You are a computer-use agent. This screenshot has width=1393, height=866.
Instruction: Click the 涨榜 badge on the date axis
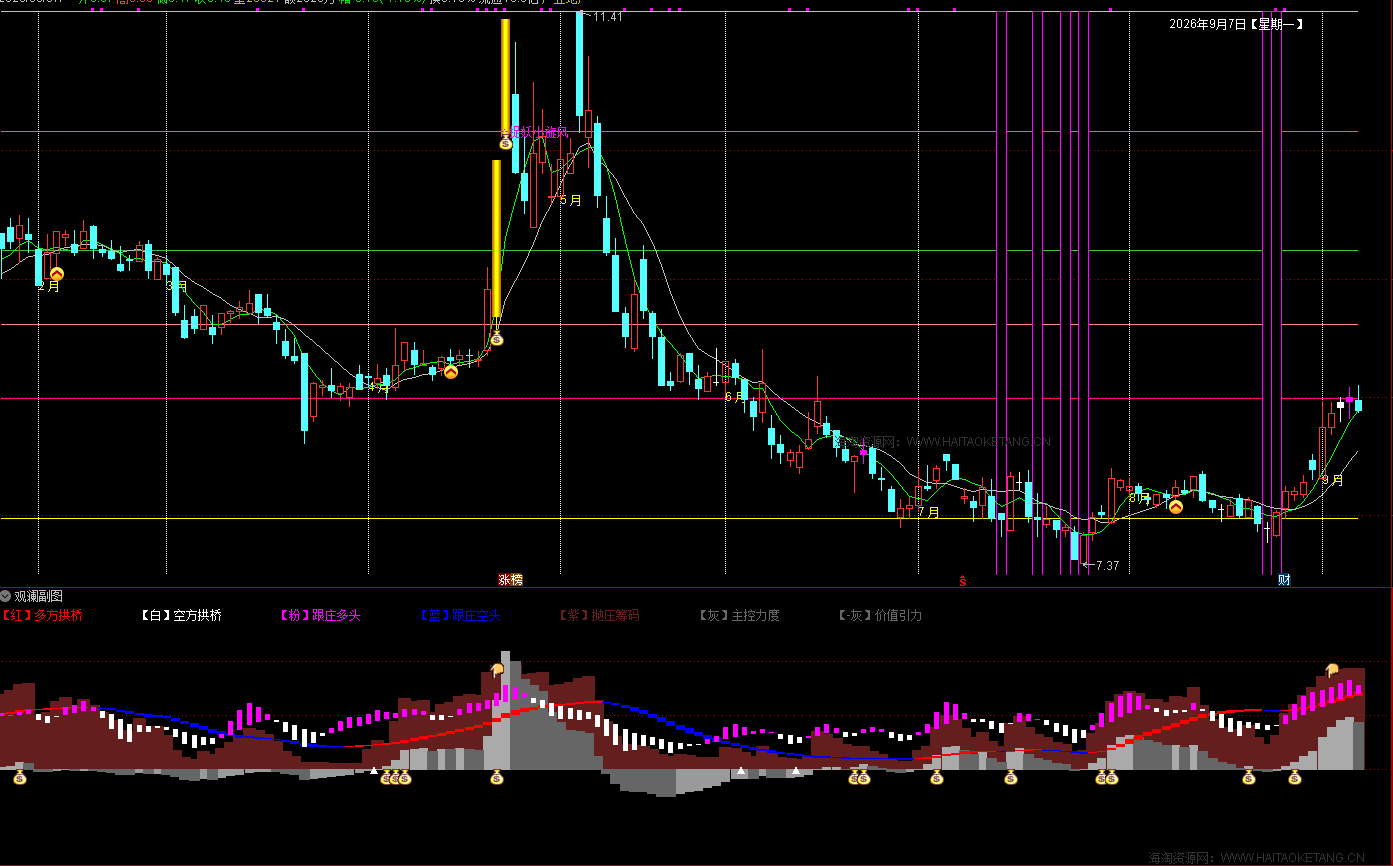[x=511, y=579]
